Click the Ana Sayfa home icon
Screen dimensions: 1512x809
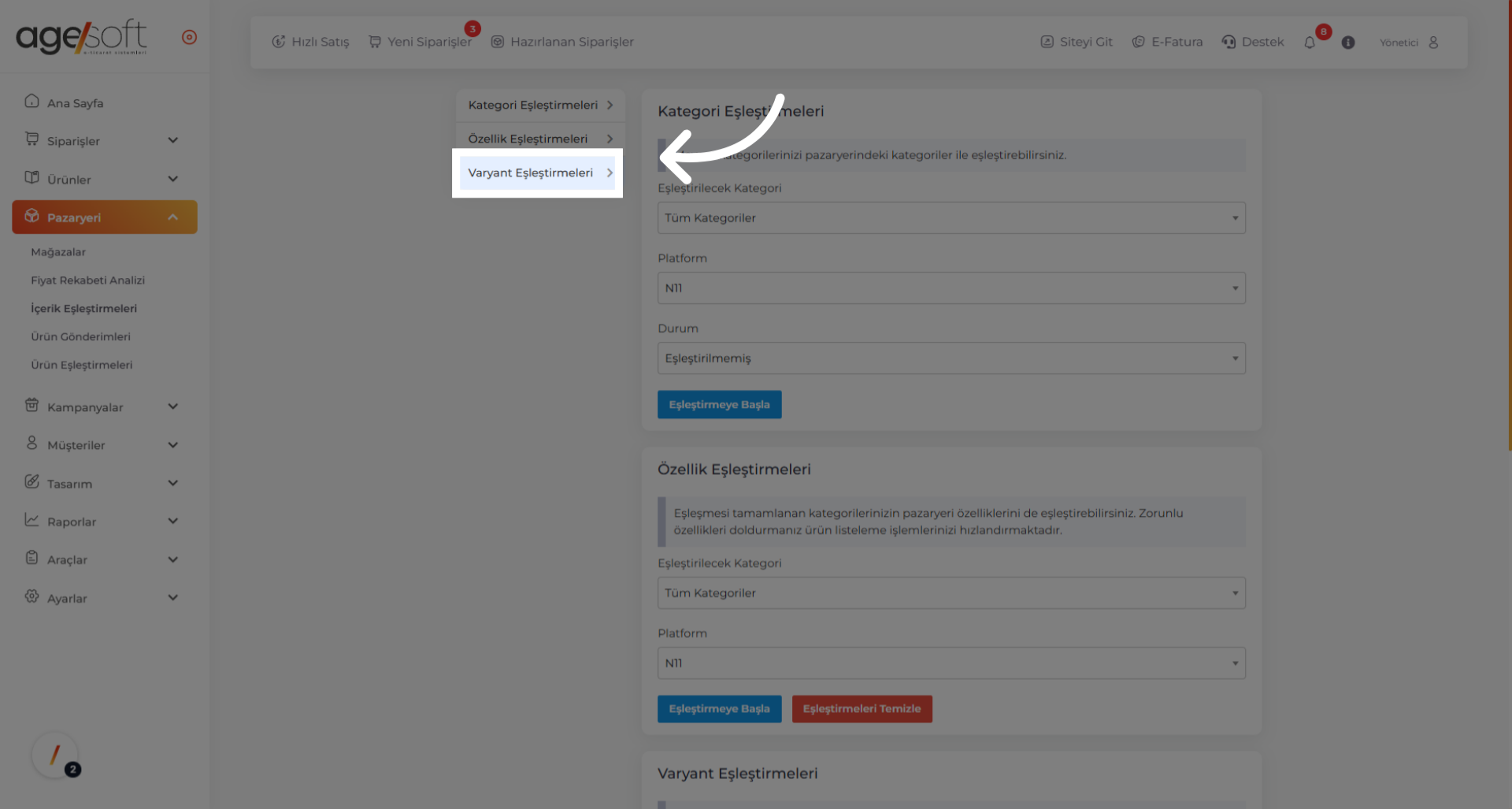coord(31,102)
